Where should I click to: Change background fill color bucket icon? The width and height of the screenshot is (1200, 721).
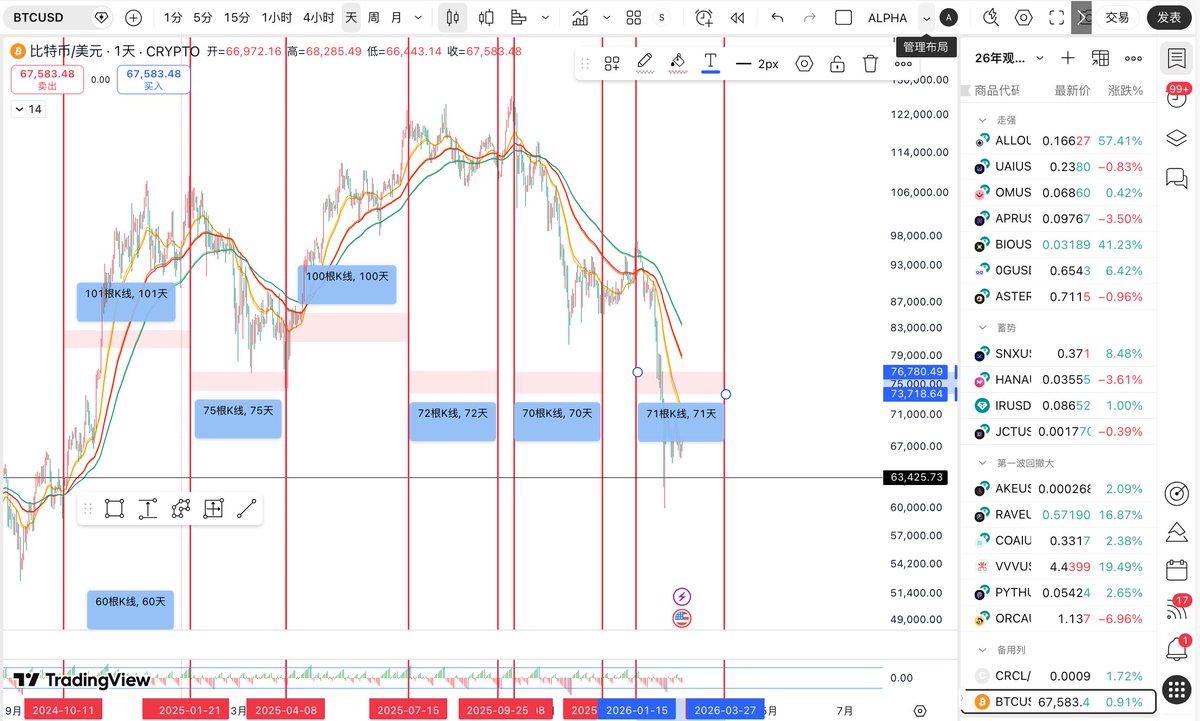point(677,63)
